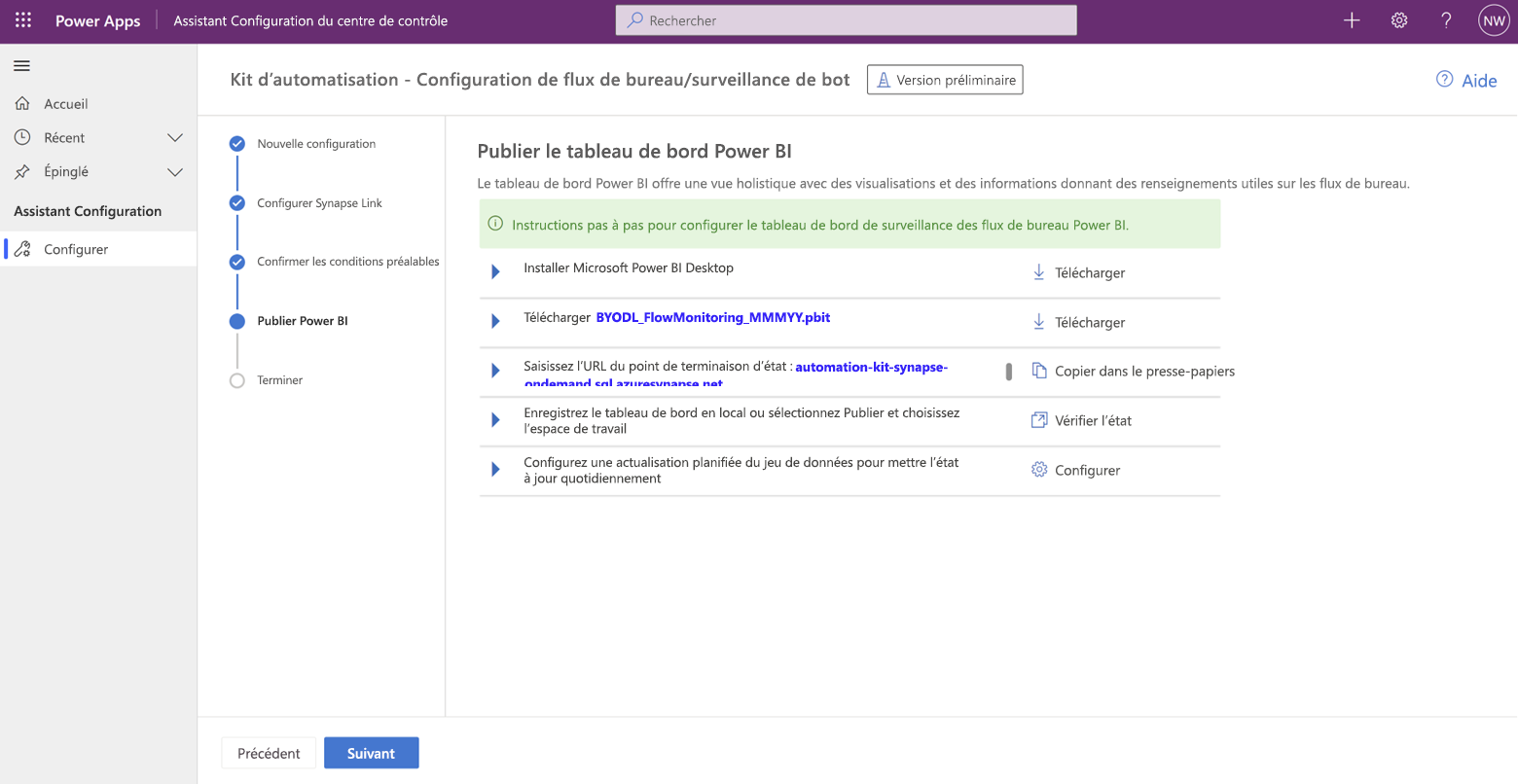Open the question mark help icon
Viewport: 1518px width, 784px height.
(x=1446, y=20)
